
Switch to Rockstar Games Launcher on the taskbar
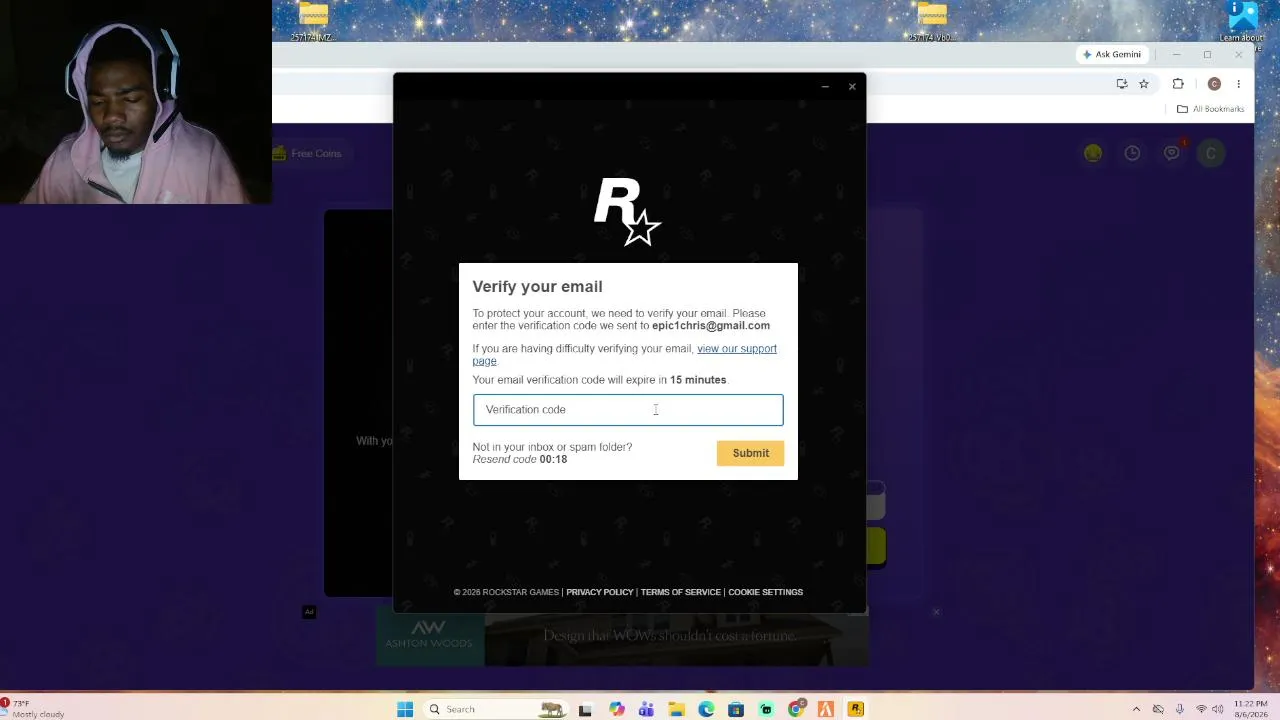coord(856,709)
